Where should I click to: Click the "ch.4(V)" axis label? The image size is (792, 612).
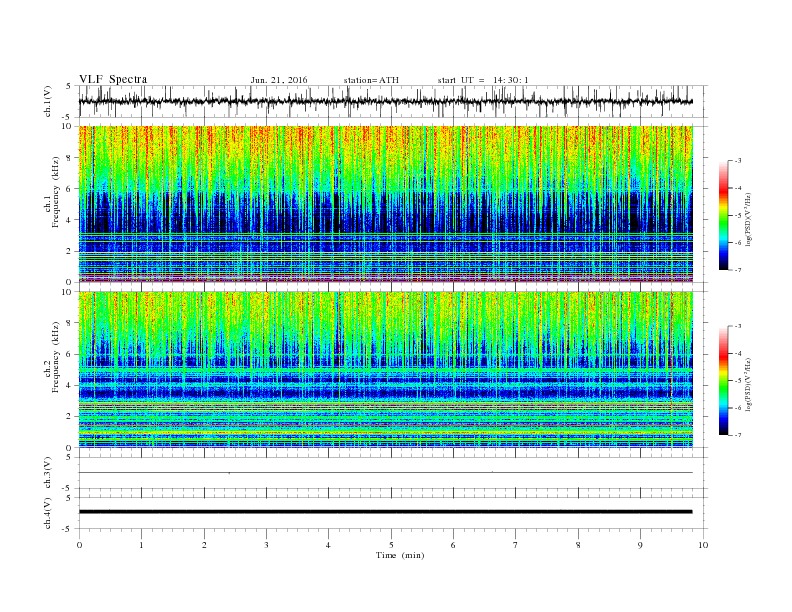pos(48,513)
